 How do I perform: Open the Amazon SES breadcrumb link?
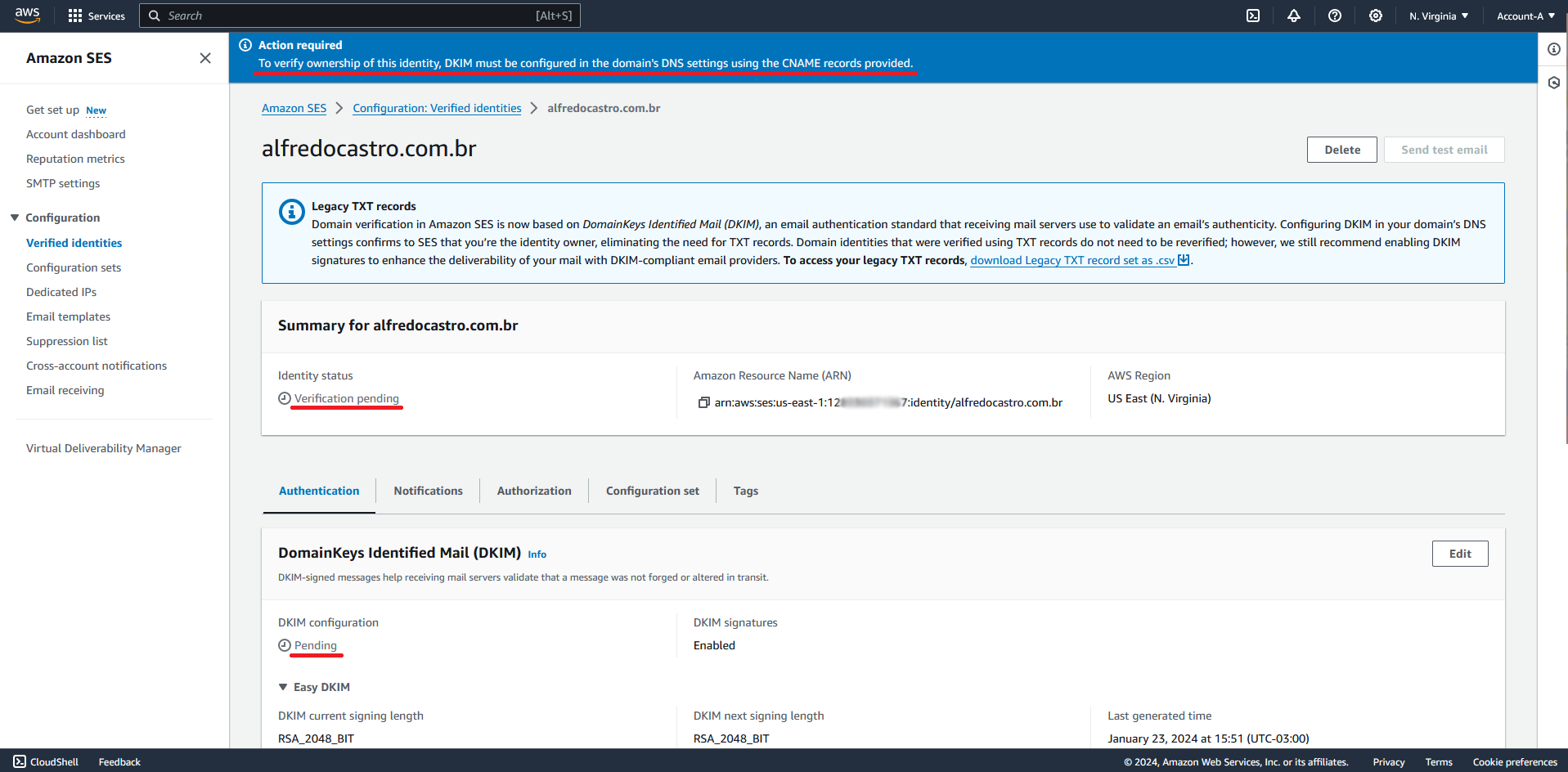pos(294,108)
